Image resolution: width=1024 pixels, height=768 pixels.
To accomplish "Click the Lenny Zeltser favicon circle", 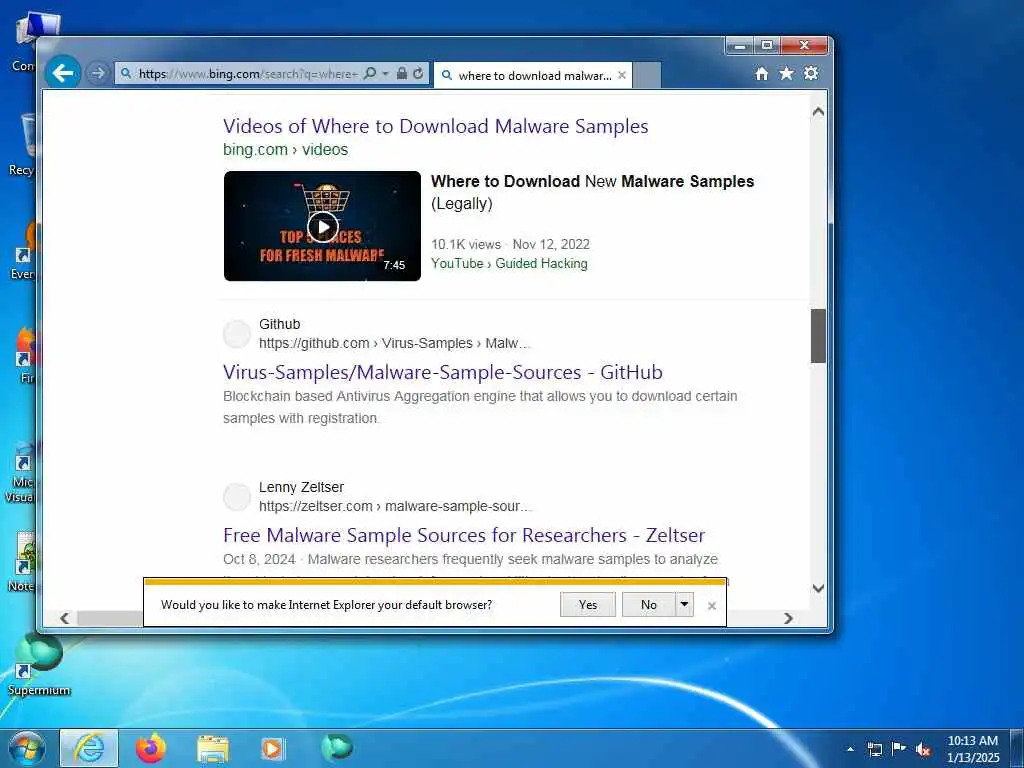I will [x=237, y=497].
